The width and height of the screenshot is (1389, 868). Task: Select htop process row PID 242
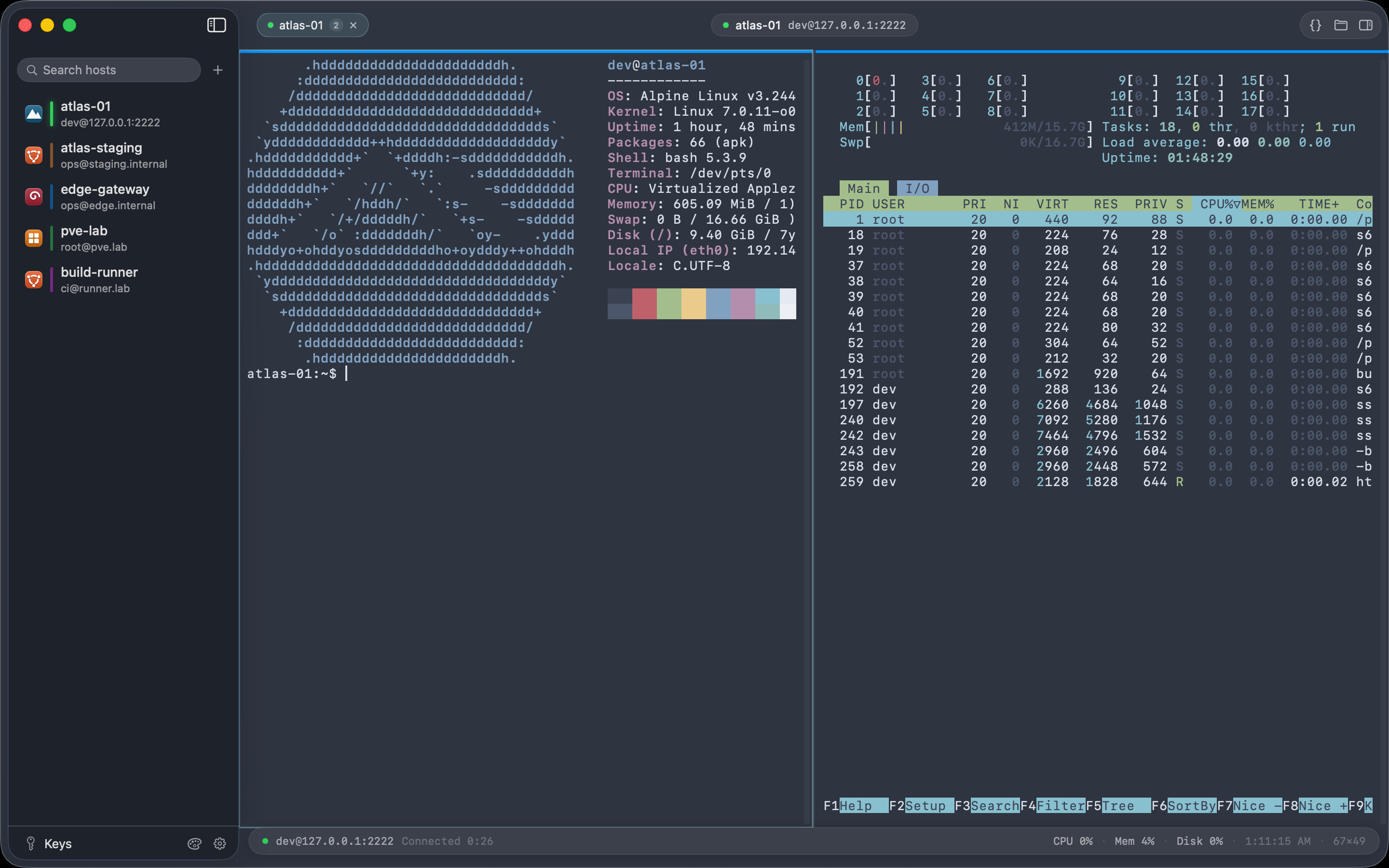click(x=1097, y=435)
